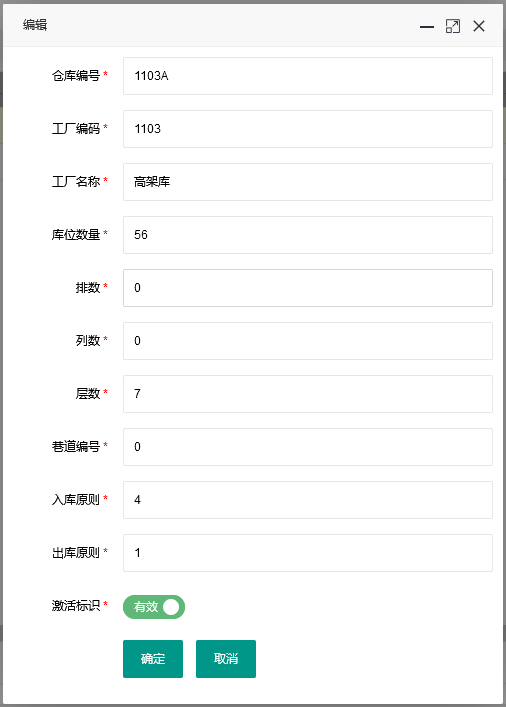Screen dimensions: 506x707
Task: Click the 仓库编号 label
Action: tap(76, 75)
